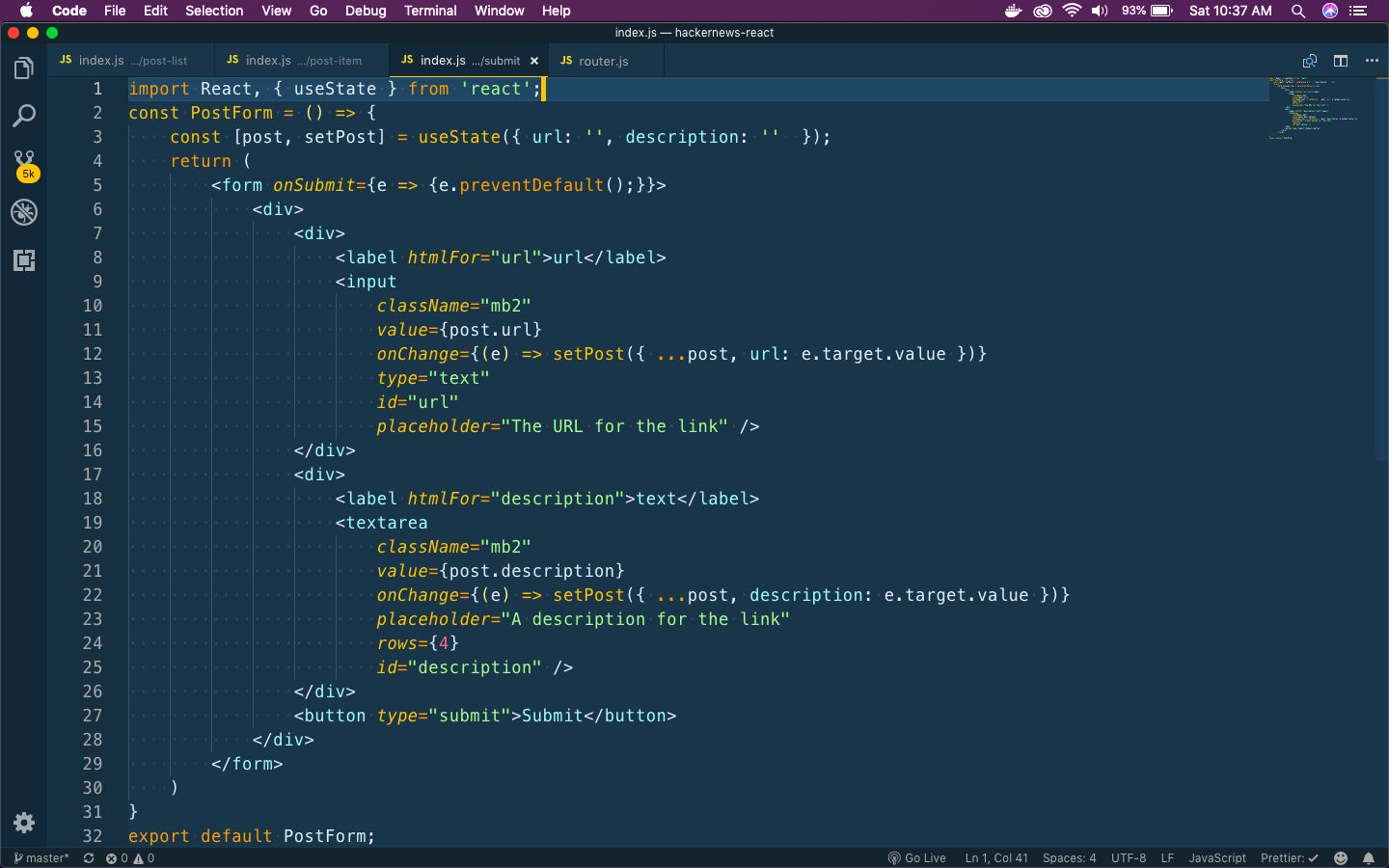
Task: Open Source Control view with 5k badge
Action: pyautogui.click(x=25, y=165)
